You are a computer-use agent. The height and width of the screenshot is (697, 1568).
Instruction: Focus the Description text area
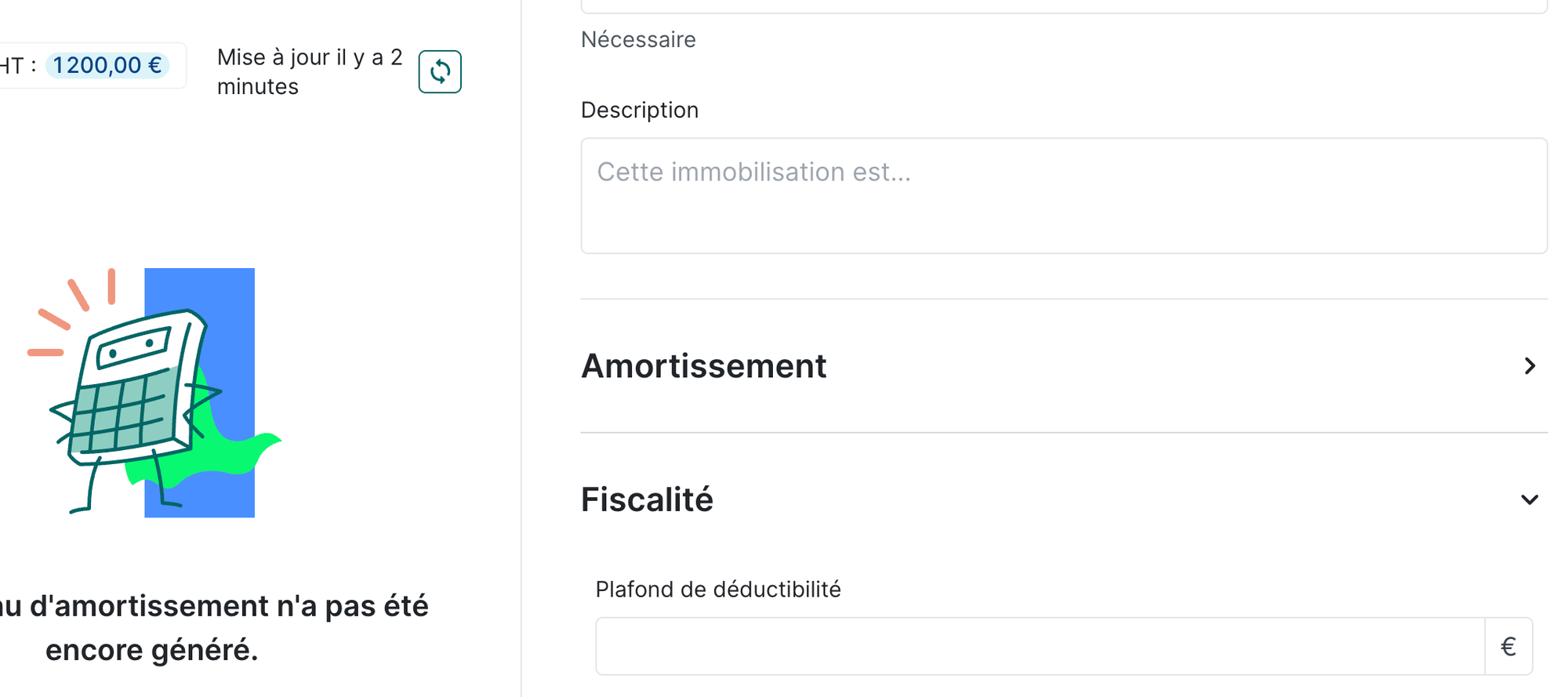[x=1063, y=196]
